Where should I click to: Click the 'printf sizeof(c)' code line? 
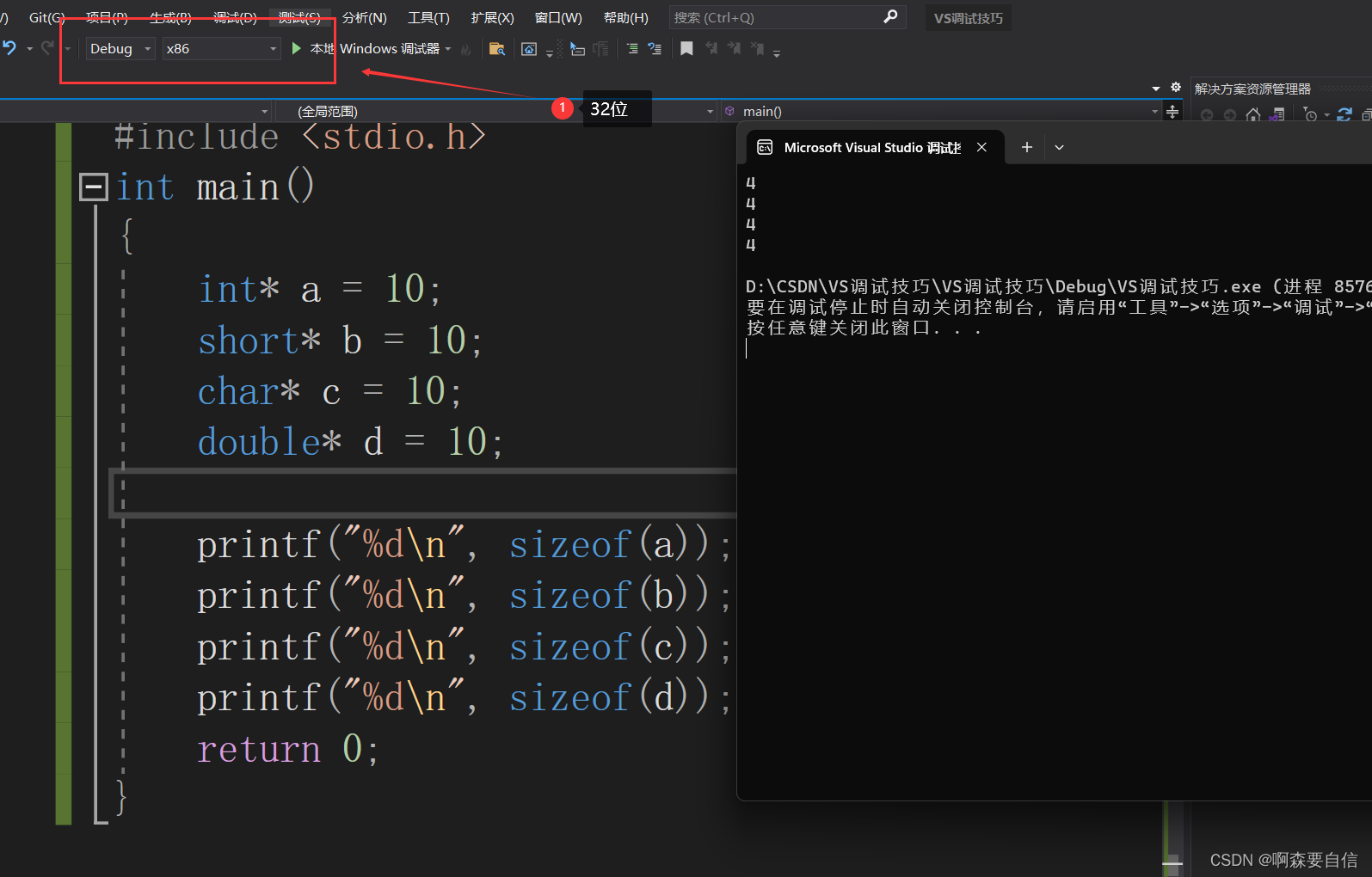pos(464,647)
